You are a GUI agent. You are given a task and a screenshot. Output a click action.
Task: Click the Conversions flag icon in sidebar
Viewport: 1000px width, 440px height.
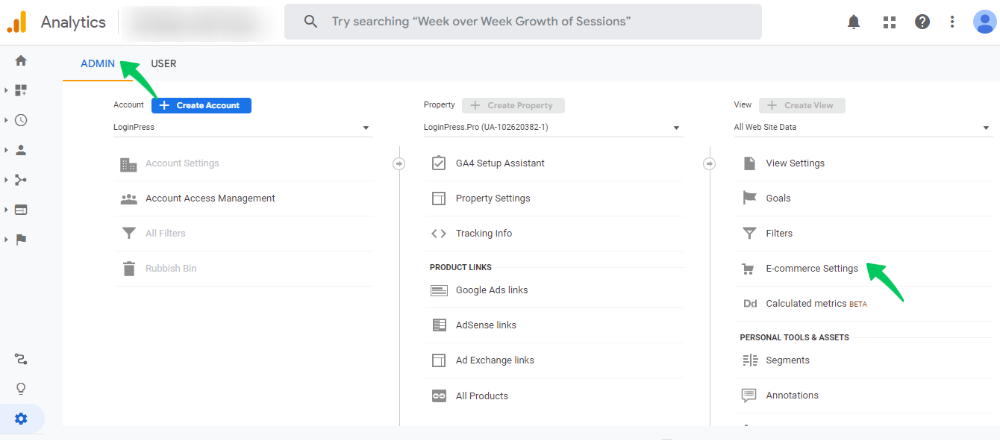point(21,240)
